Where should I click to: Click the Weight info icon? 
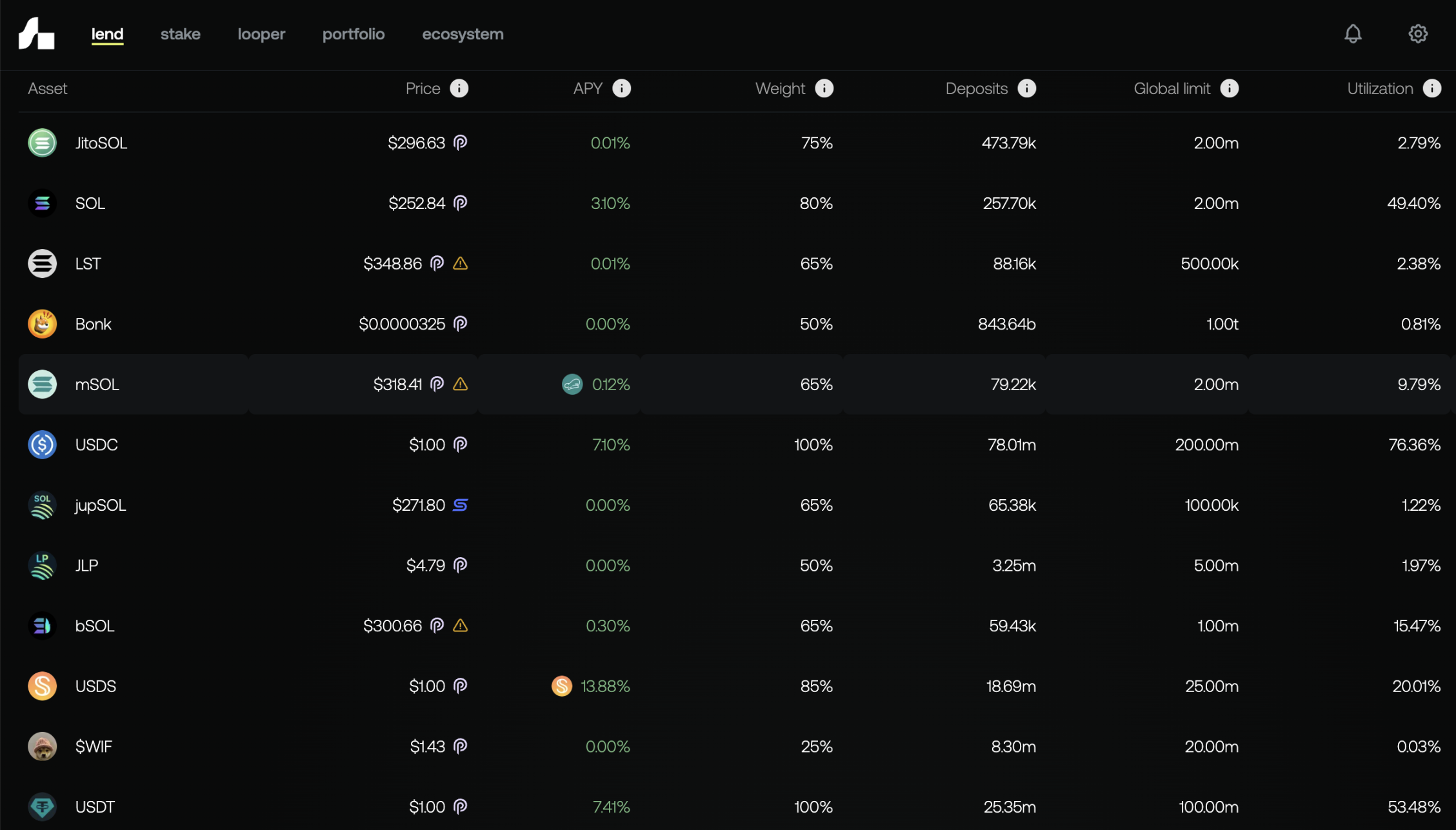click(824, 88)
